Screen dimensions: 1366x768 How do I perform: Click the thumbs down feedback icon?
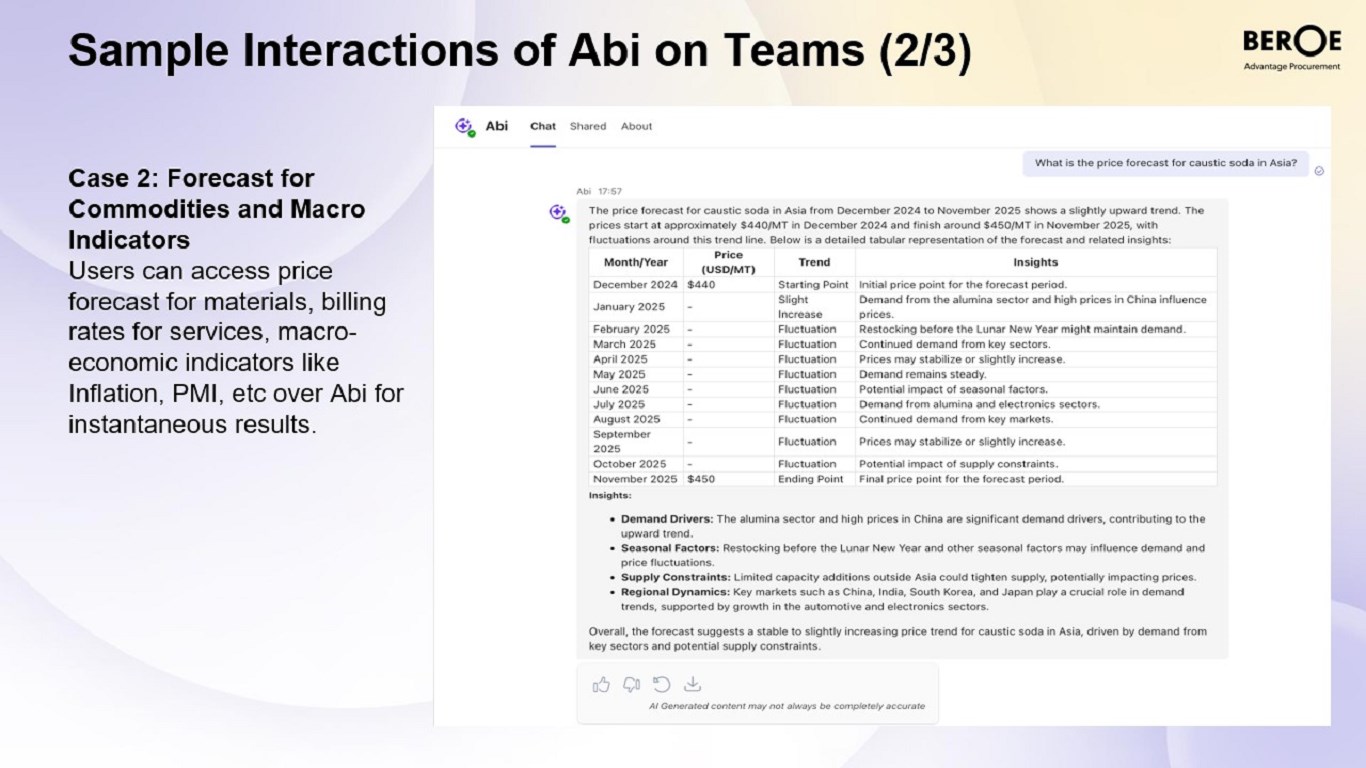[x=631, y=684]
